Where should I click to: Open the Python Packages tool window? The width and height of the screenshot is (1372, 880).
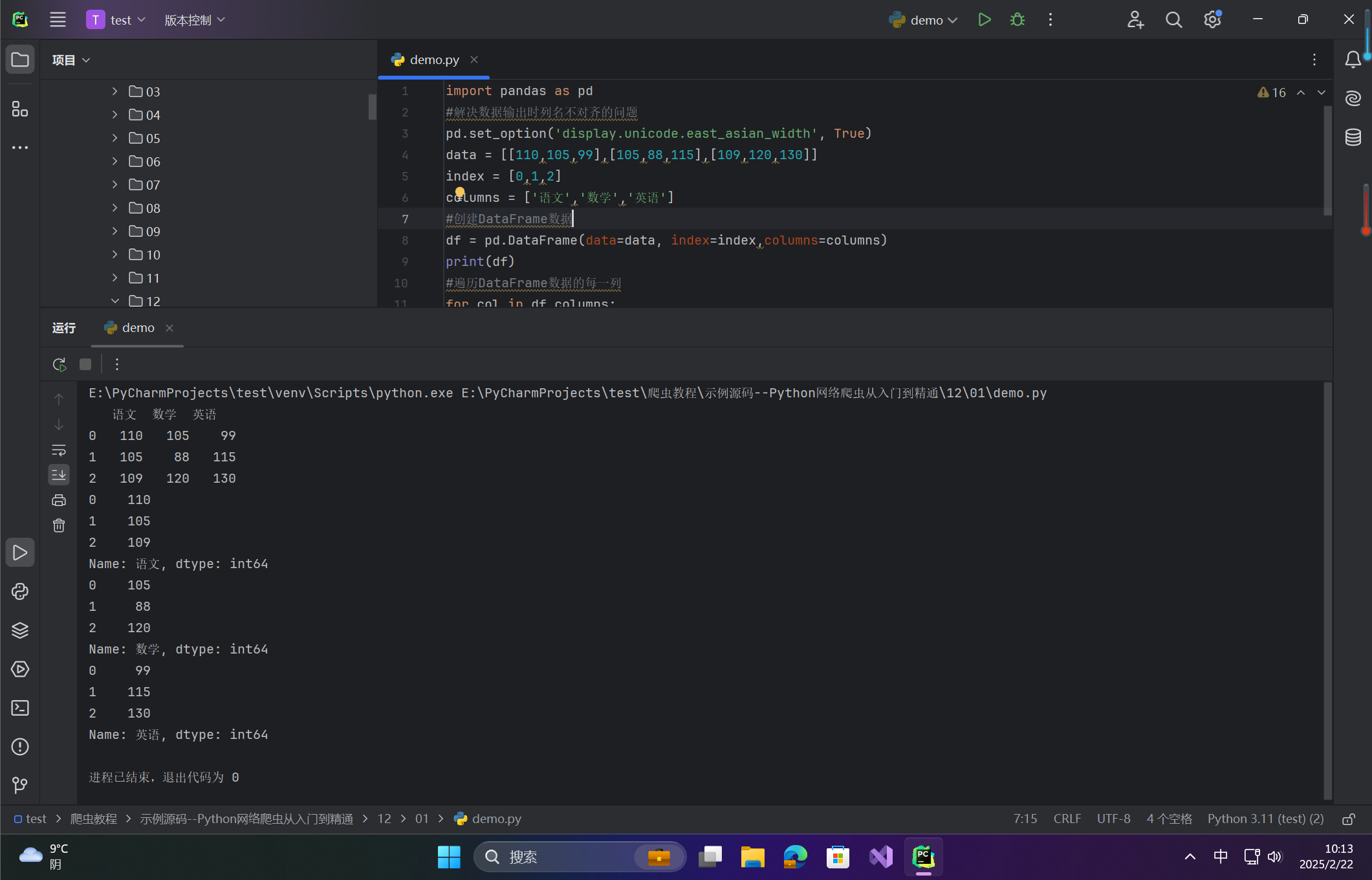(x=20, y=630)
